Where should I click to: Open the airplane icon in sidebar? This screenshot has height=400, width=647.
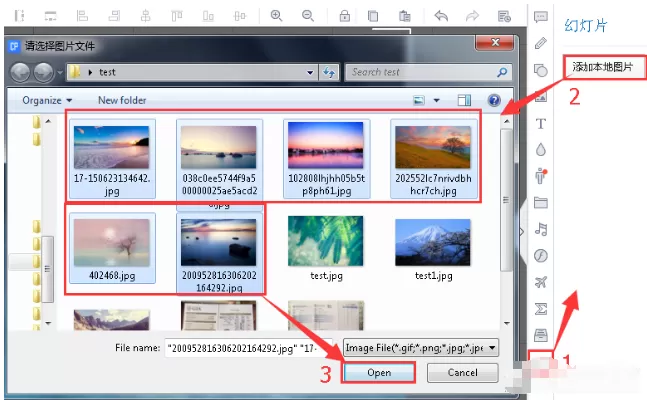(x=541, y=282)
